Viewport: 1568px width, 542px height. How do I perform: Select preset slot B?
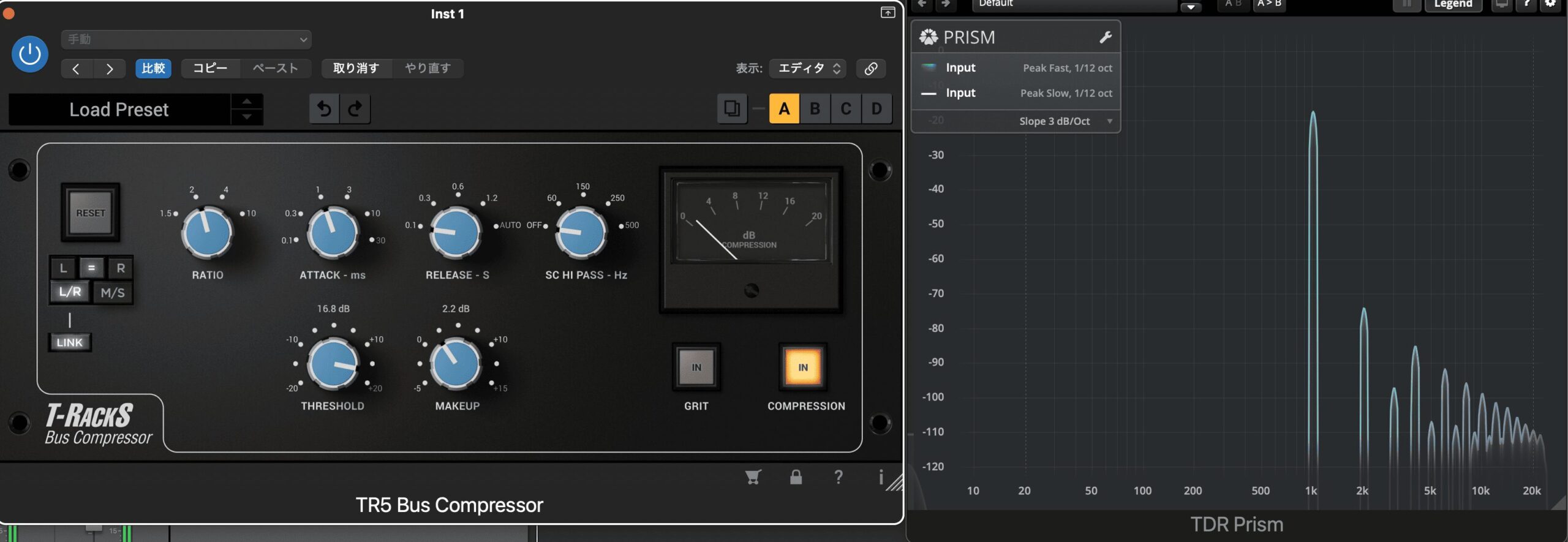[x=815, y=109]
